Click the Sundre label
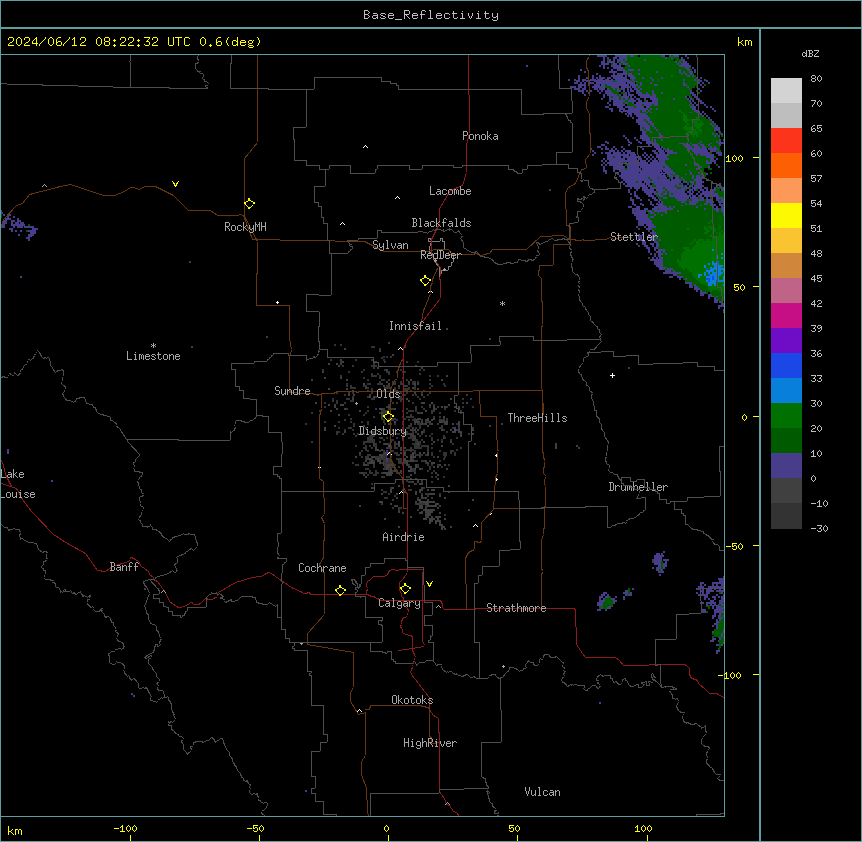Screen dimensions: 862x842 (292, 391)
